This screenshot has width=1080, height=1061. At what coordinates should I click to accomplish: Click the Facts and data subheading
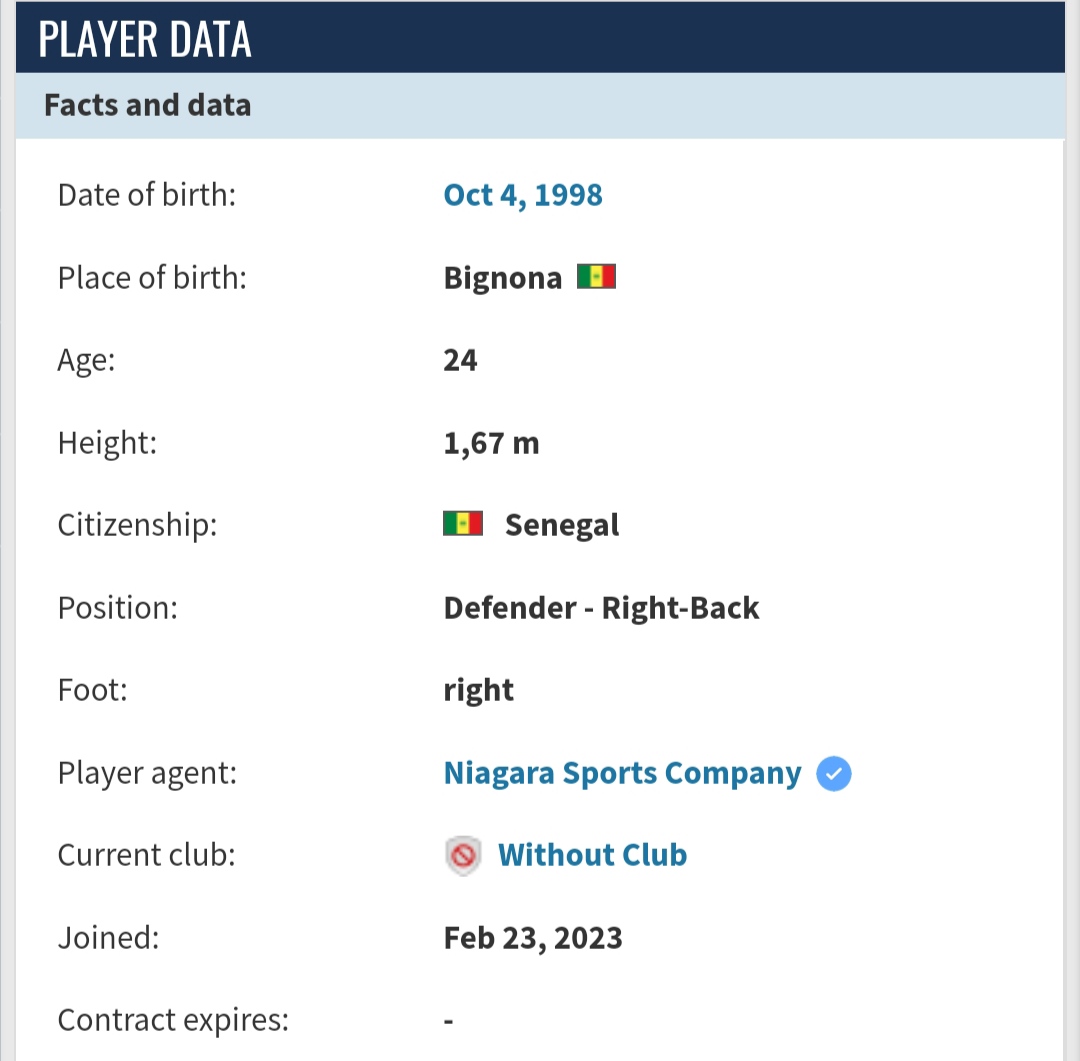[x=147, y=105]
